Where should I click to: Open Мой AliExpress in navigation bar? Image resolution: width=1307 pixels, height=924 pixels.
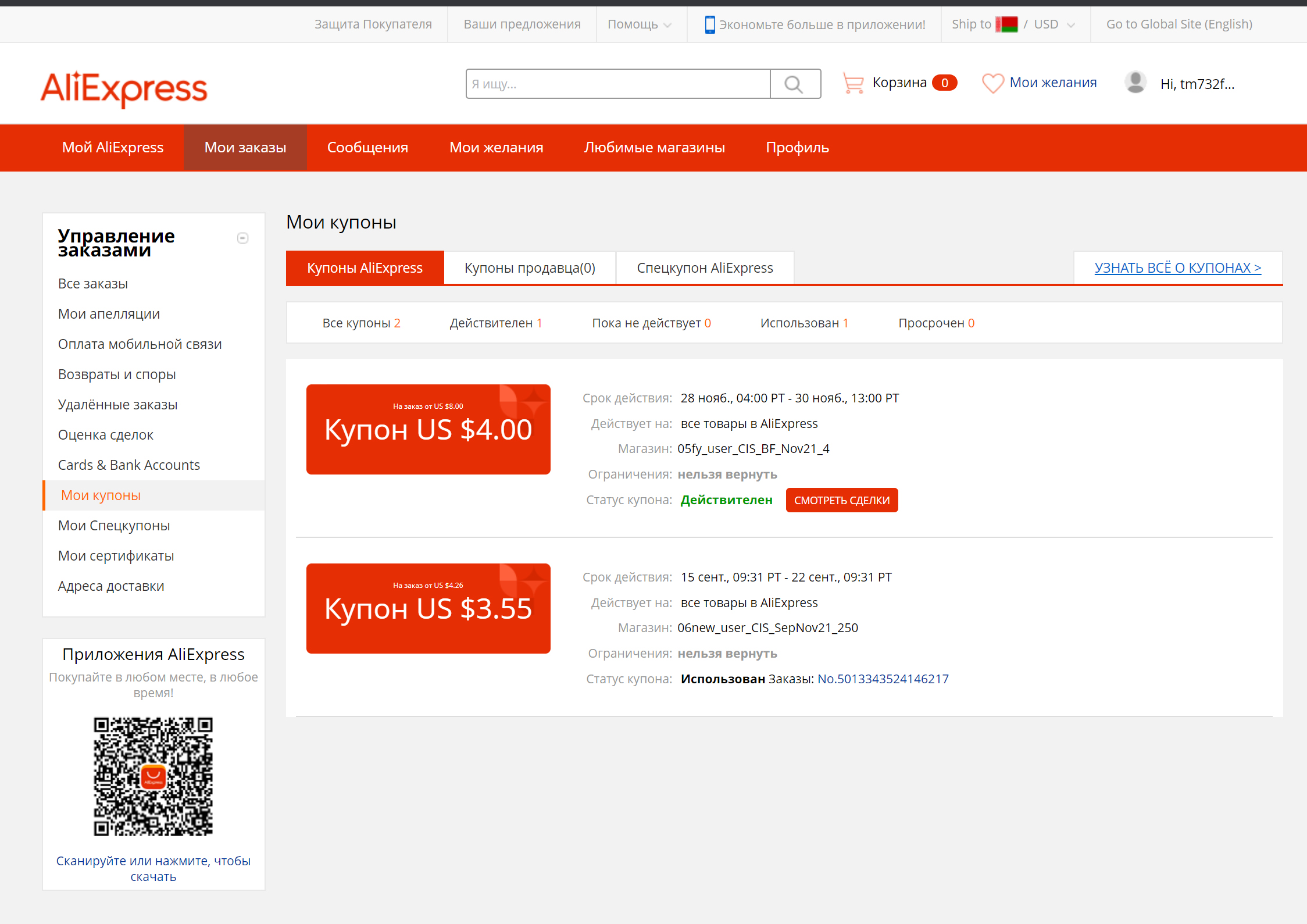113,147
